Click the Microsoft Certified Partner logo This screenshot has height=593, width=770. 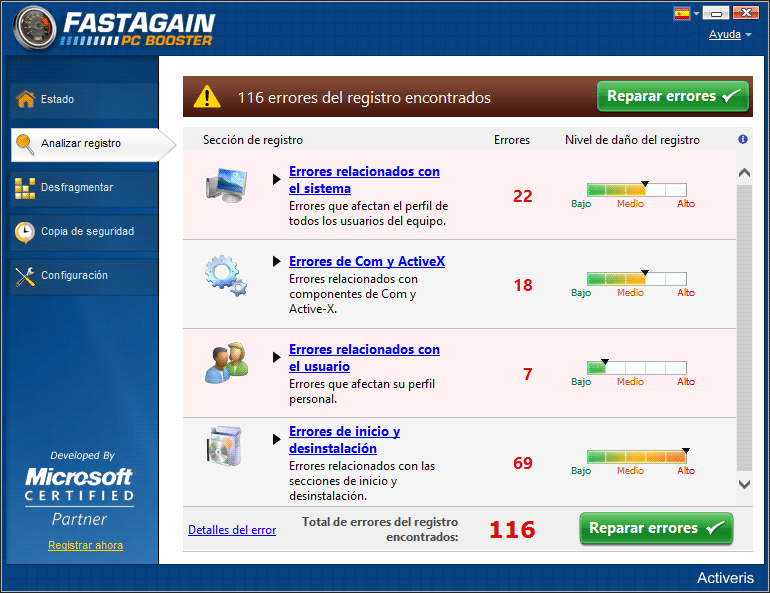(80, 496)
